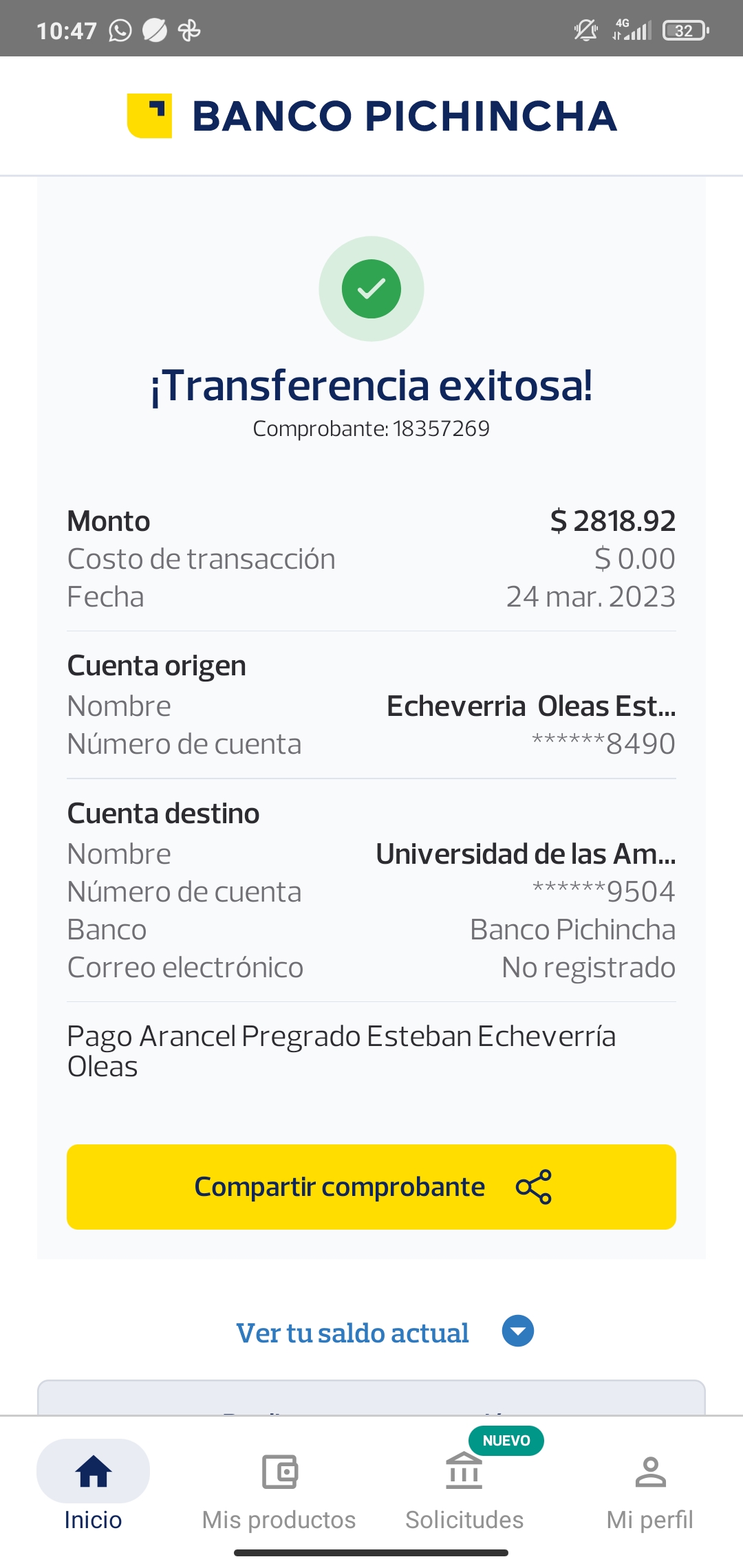
Task: Tap the share icon on yellow button
Action: click(534, 1187)
